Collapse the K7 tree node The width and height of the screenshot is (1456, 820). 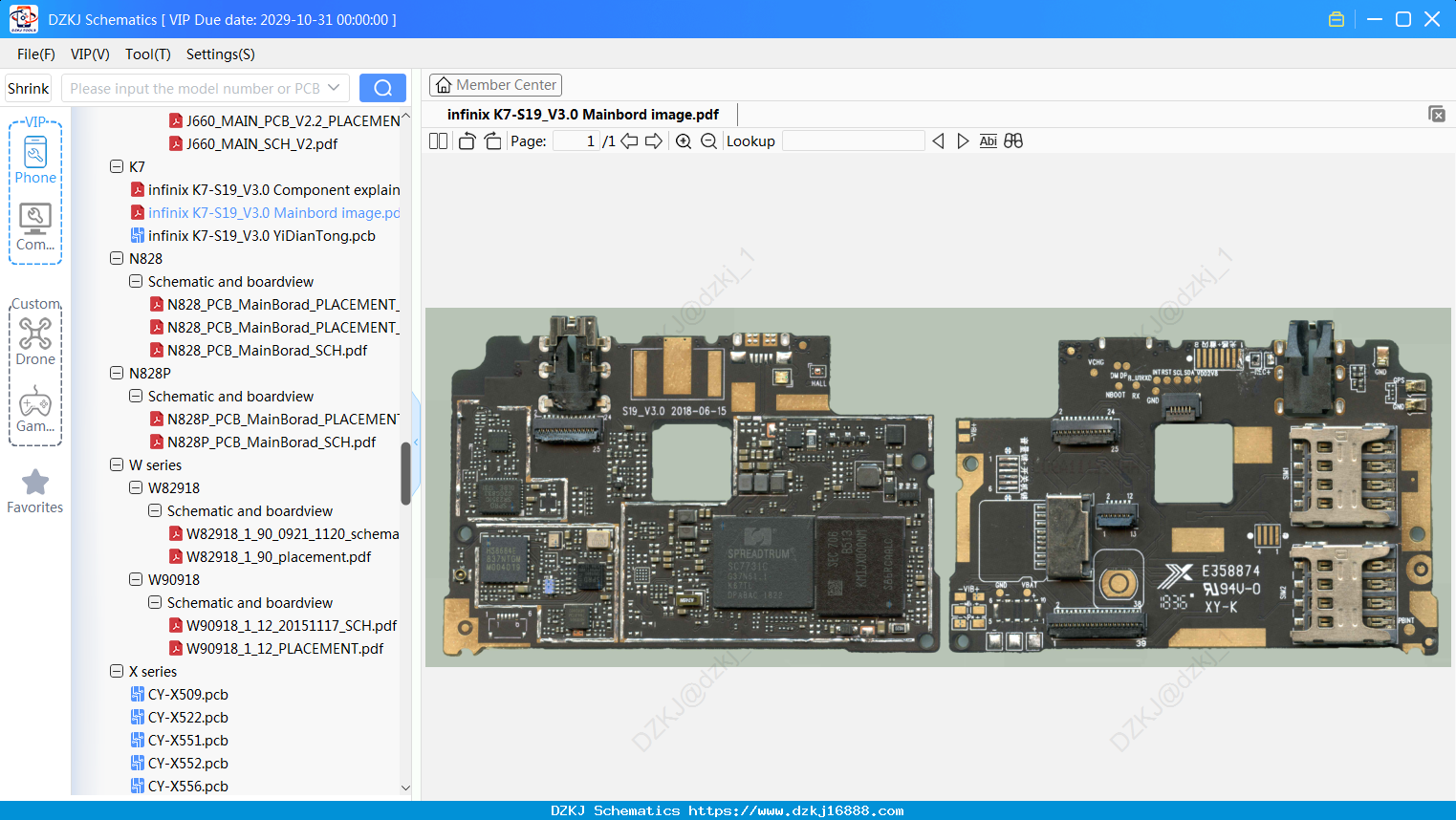coord(117,166)
